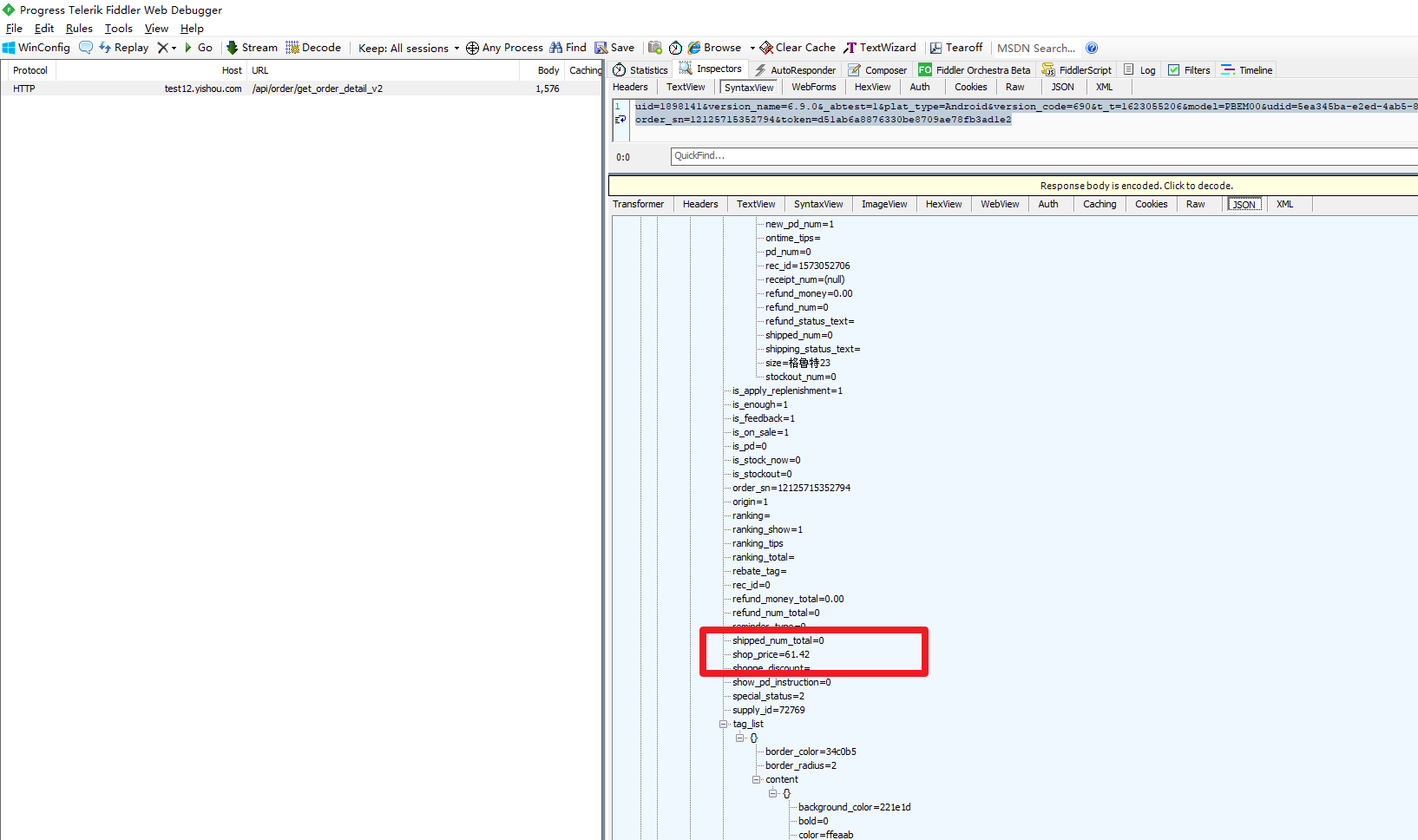
Task: Open WinConfig from the toolbar
Action: (x=36, y=48)
